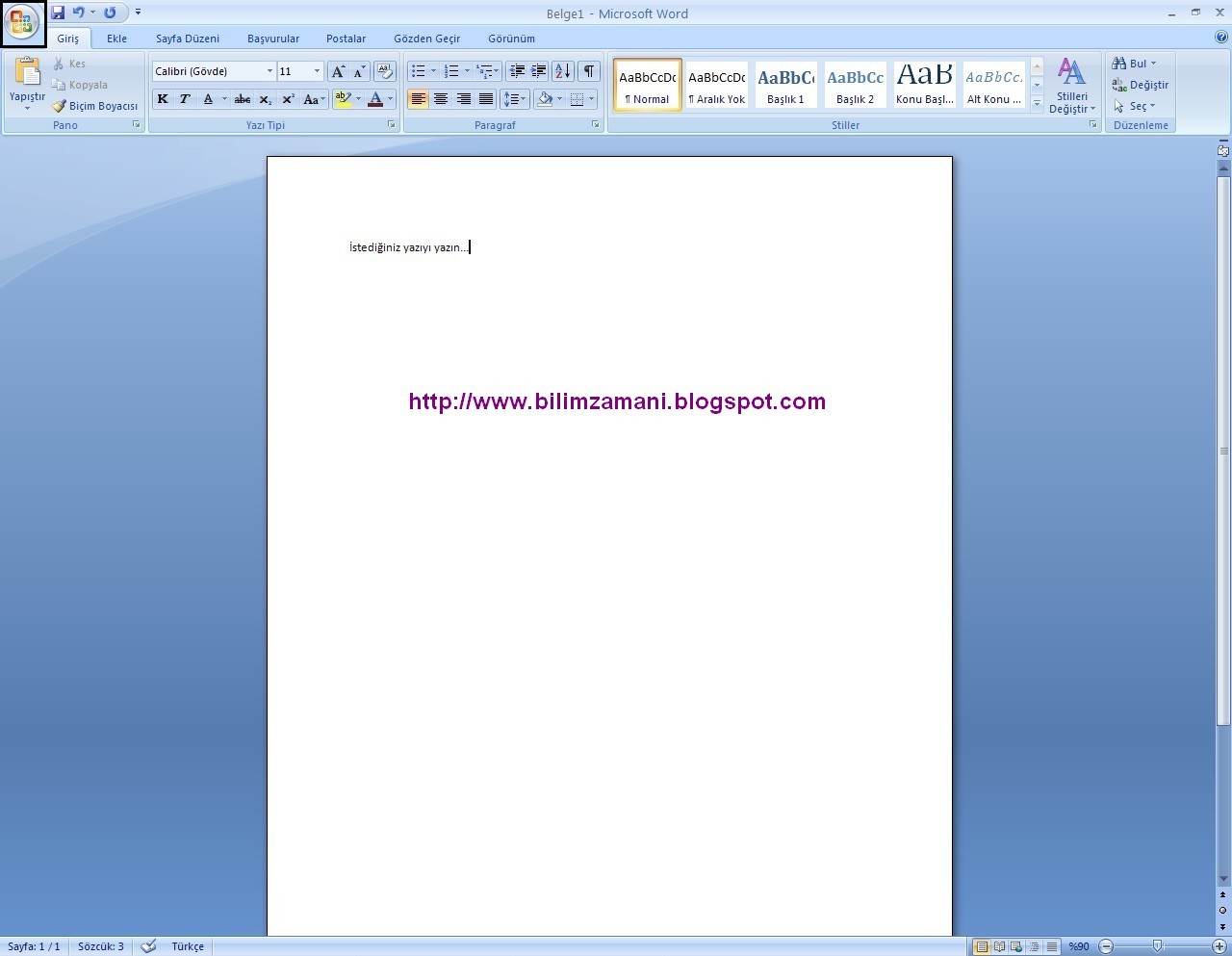Open the Paragraf dialog launcher

click(x=596, y=125)
